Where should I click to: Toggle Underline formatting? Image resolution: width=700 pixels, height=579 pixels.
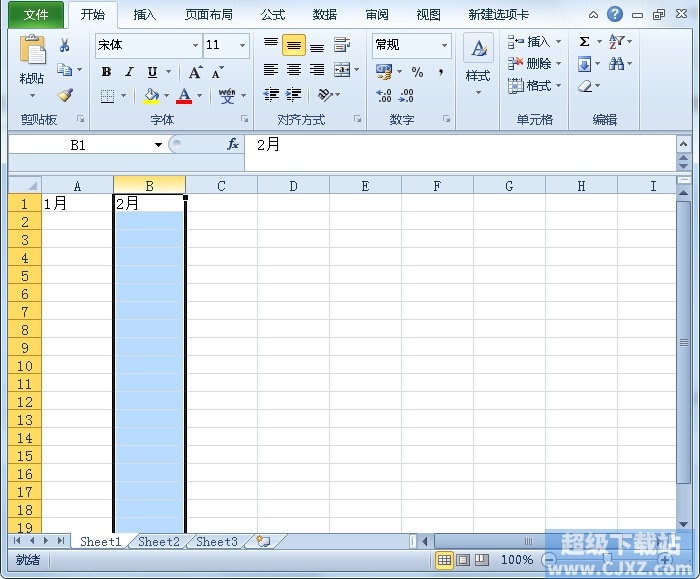[152, 71]
